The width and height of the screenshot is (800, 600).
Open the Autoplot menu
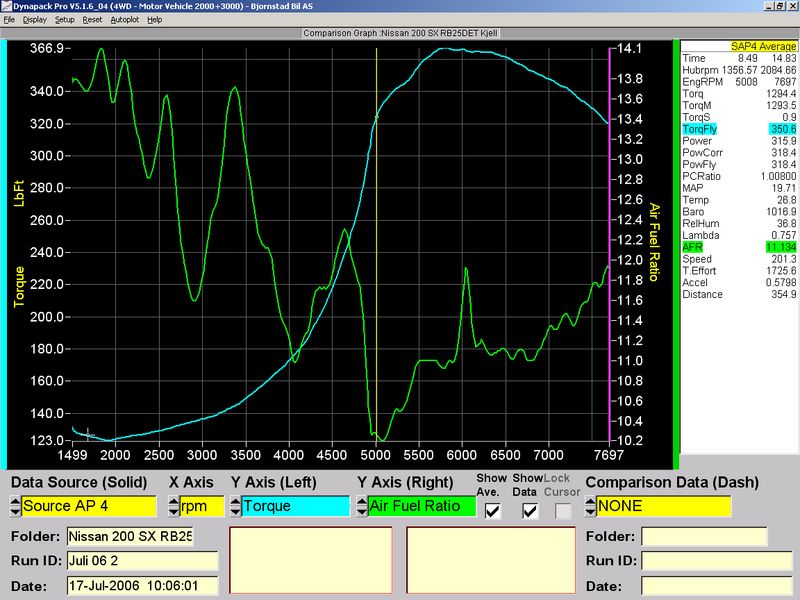point(124,20)
